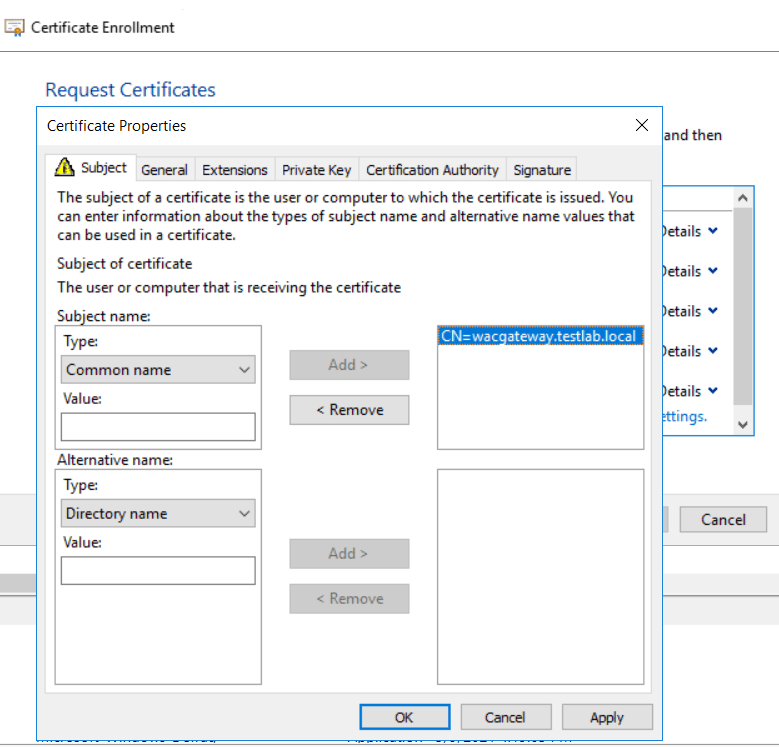Confirm with the OK button

tap(405, 717)
